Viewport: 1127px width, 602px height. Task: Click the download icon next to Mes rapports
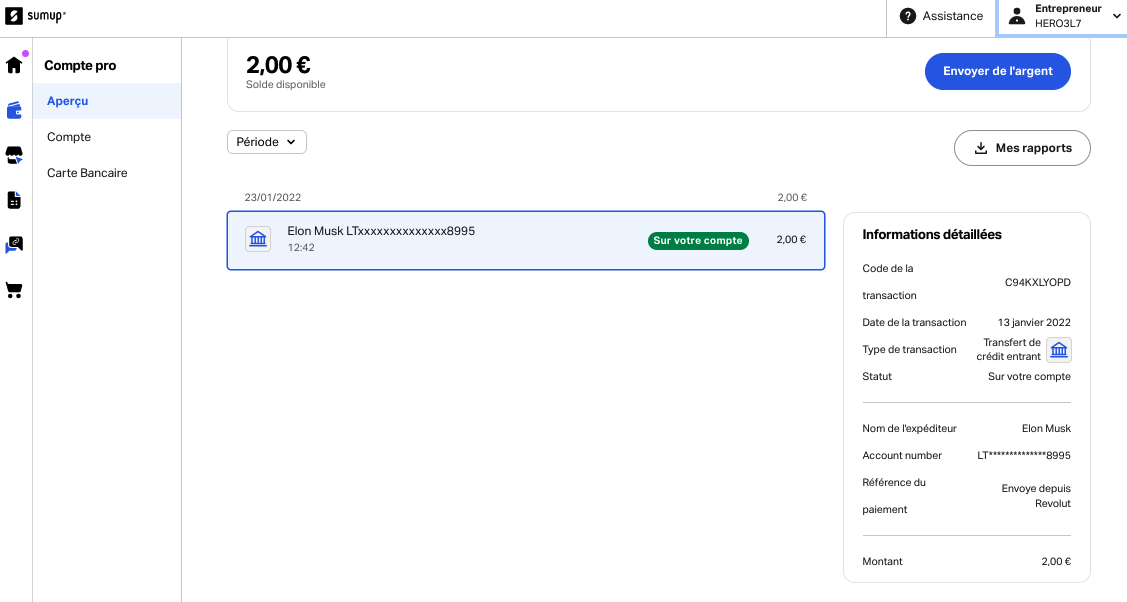click(981, 148)
